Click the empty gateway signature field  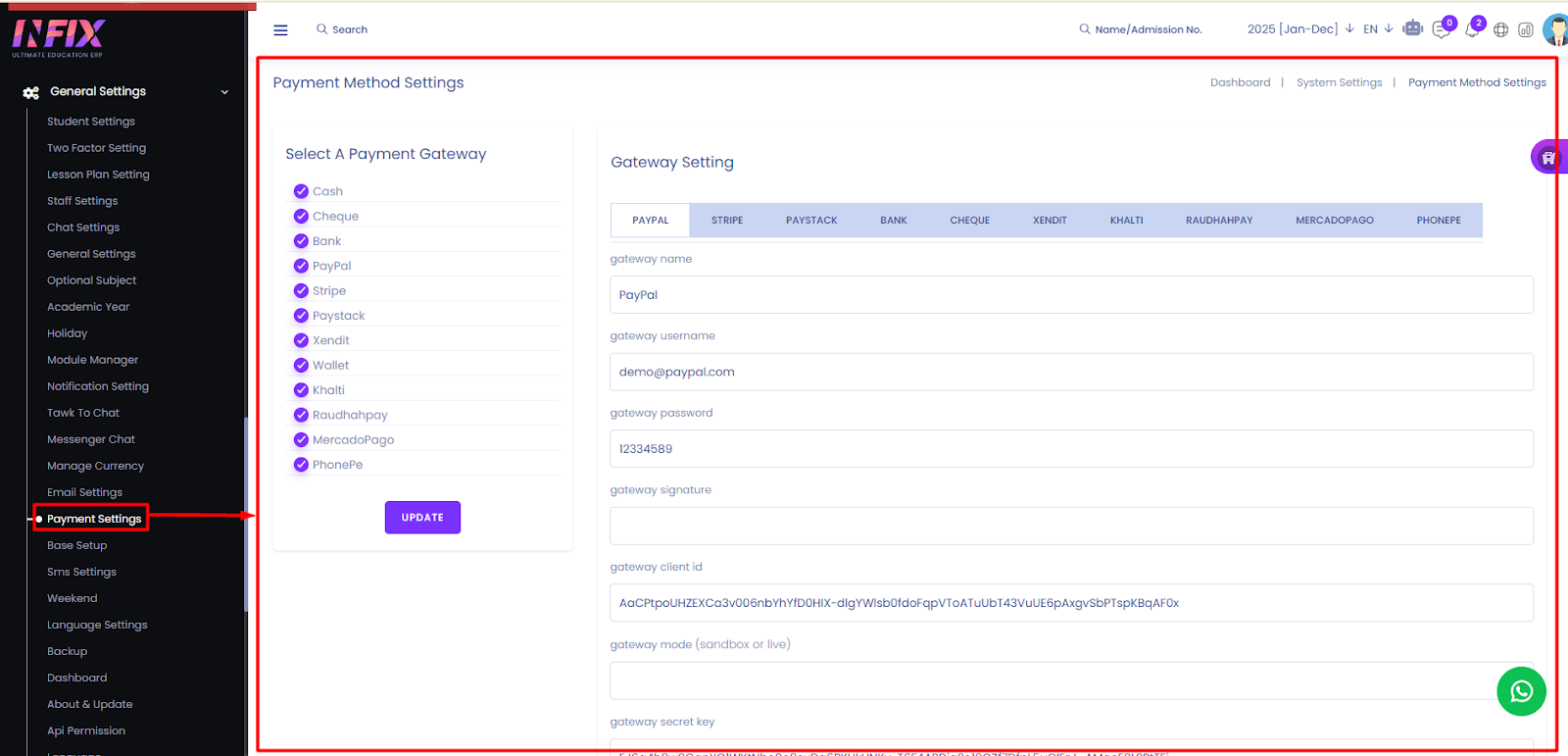click(1071, 526)
